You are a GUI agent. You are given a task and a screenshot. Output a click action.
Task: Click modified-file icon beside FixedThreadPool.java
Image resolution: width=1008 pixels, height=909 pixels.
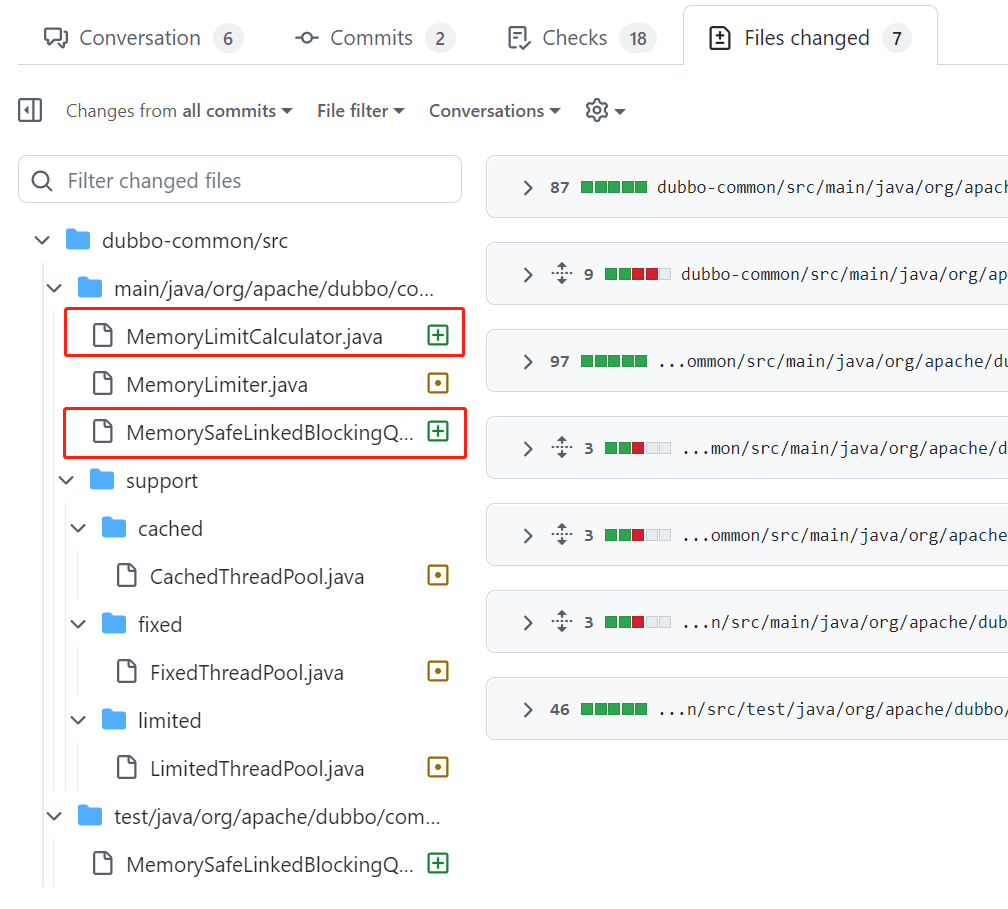(438, 671)
